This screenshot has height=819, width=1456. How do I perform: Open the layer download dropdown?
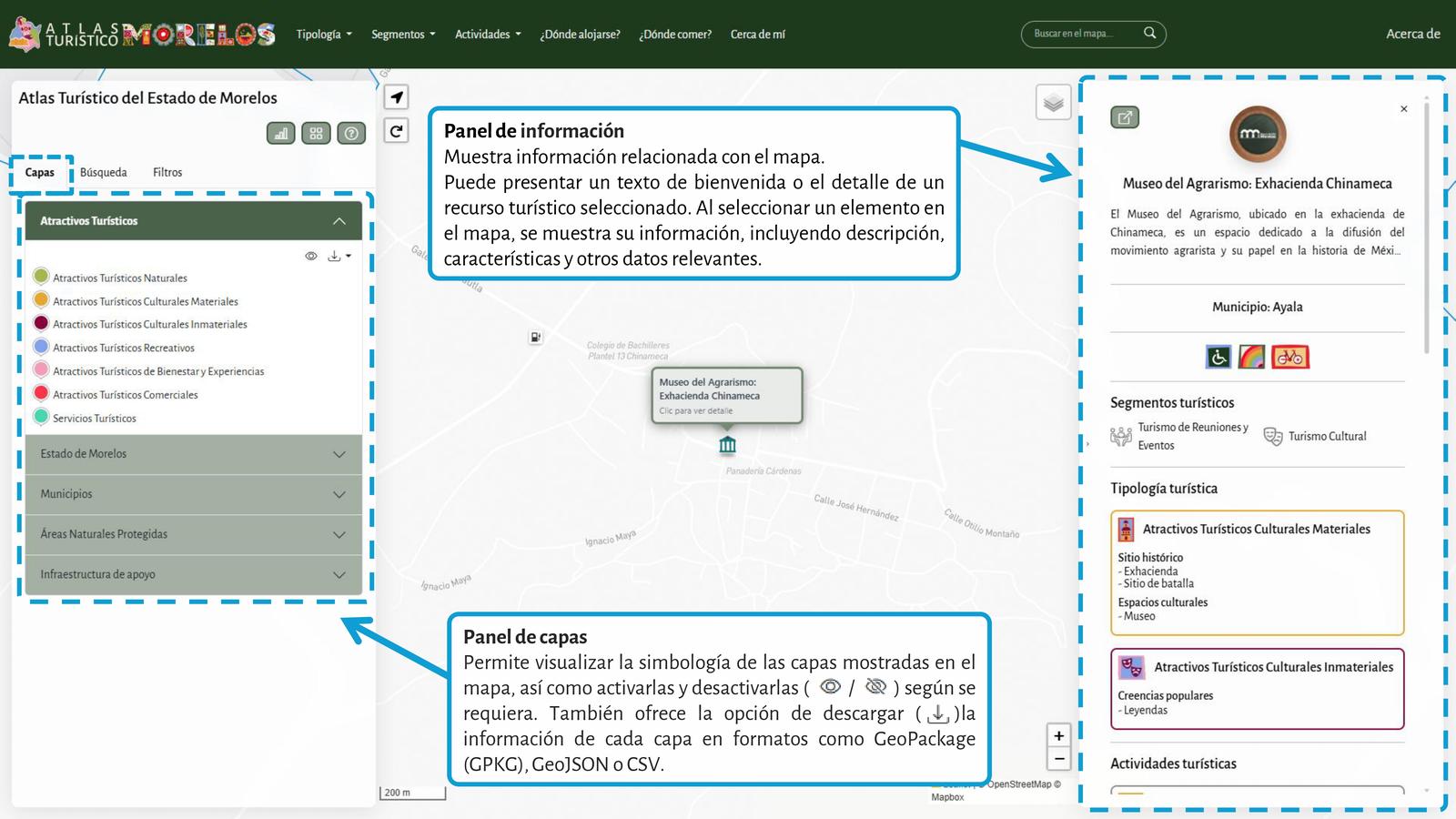339,257
